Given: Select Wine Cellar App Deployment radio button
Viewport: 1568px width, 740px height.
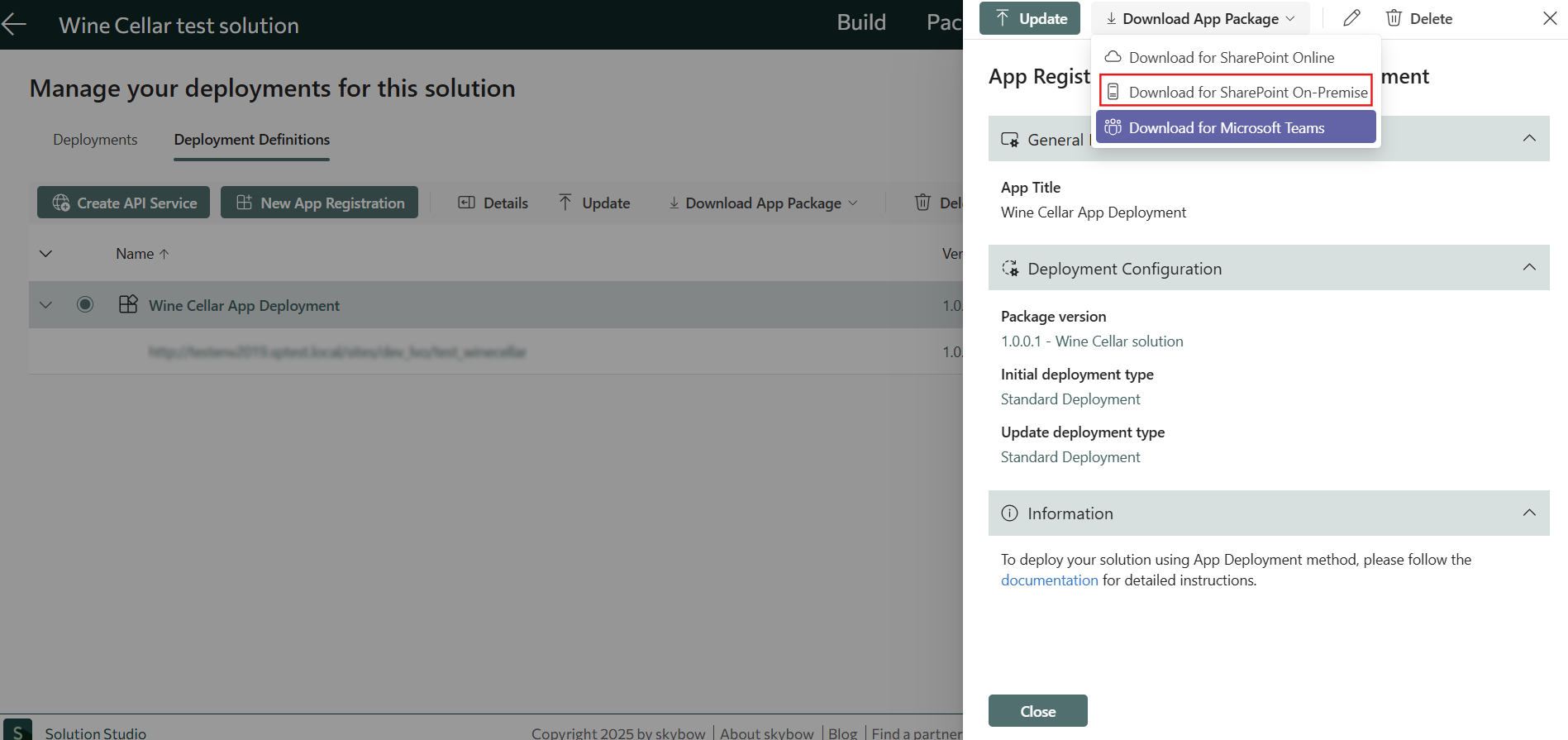Looking at the screenshot, I should point(85,304).
